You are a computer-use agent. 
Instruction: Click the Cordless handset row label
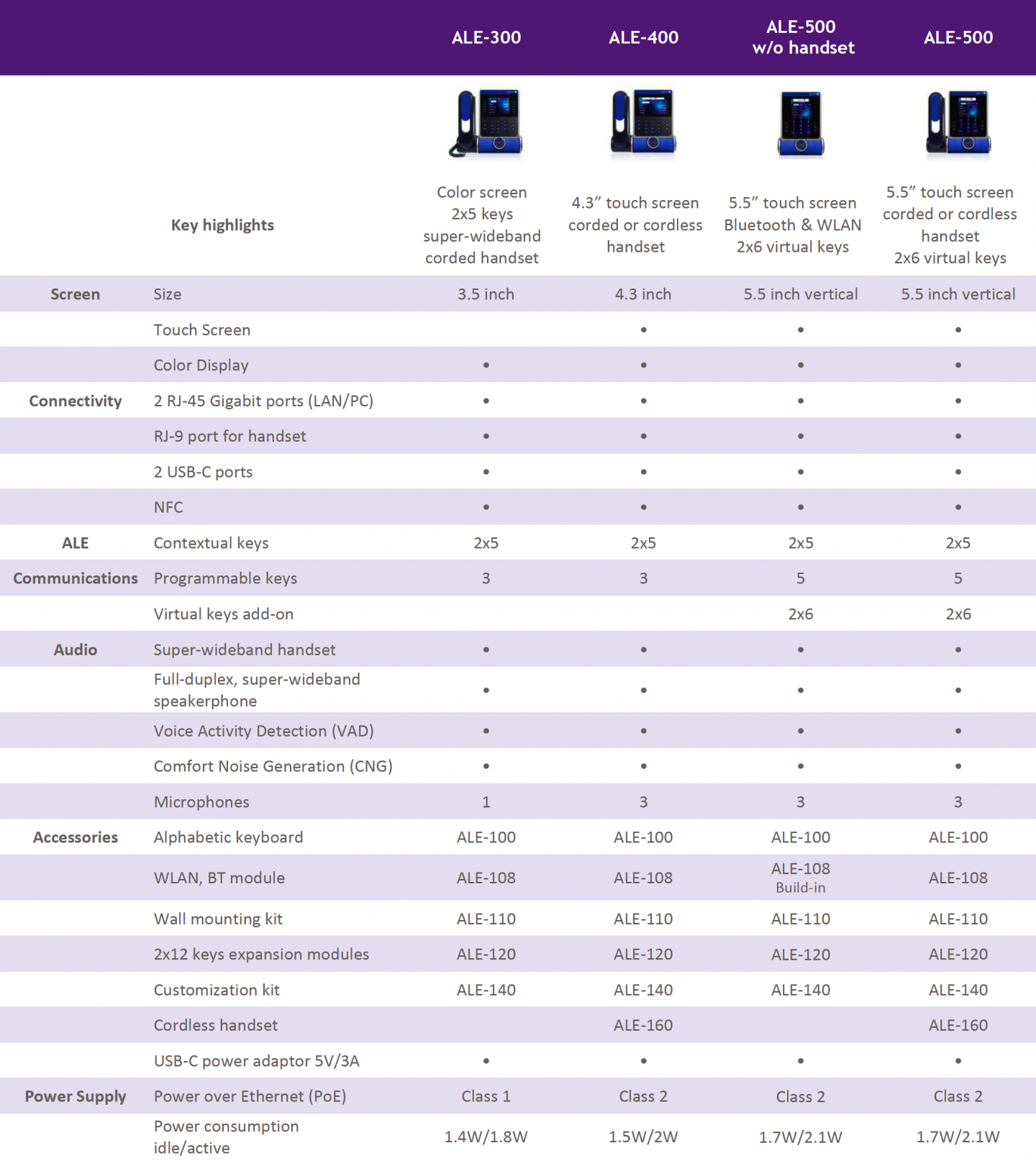215,1025
